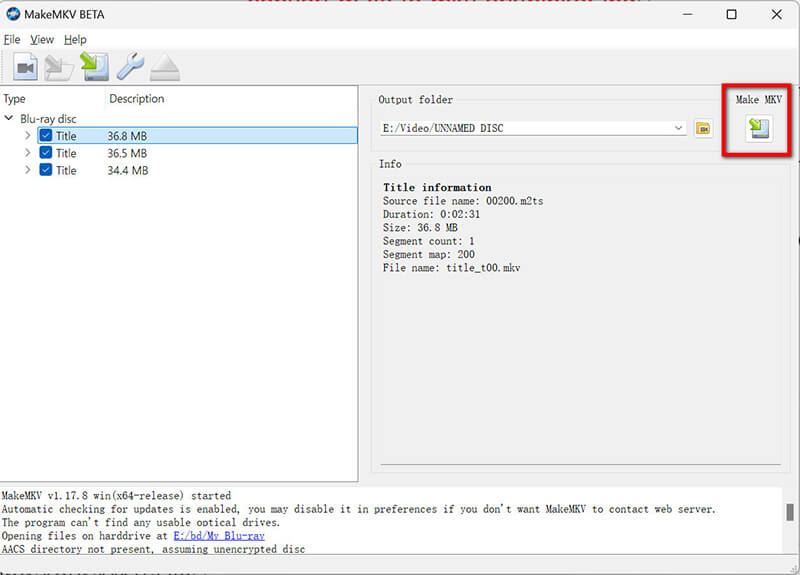Click the 'File name: title_t00.mkv' line
Viewport: 800px width, 575px height.
pyautogui.click(x=452, y=268)
